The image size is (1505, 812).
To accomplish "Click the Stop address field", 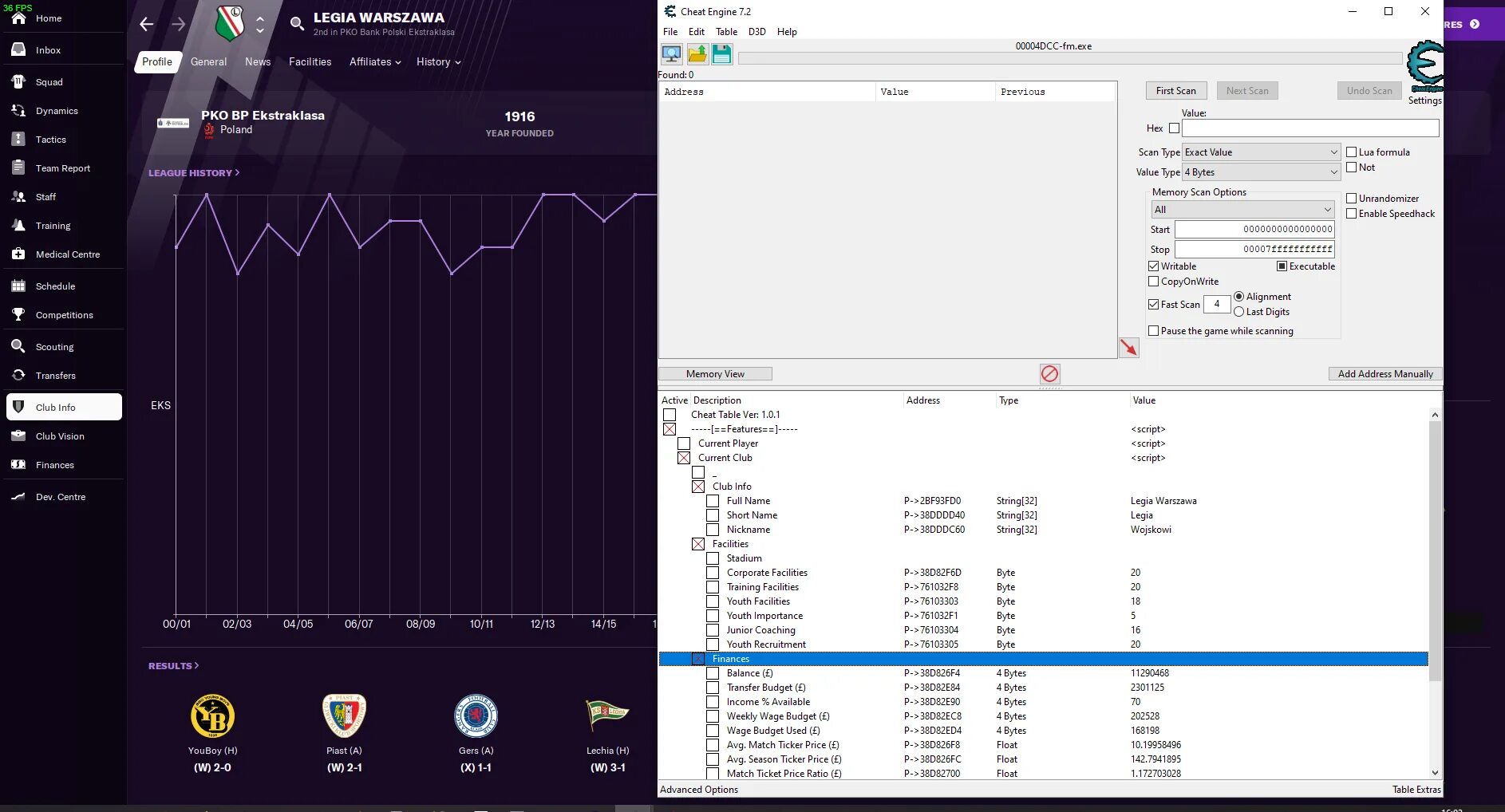I will [1254, 249].
